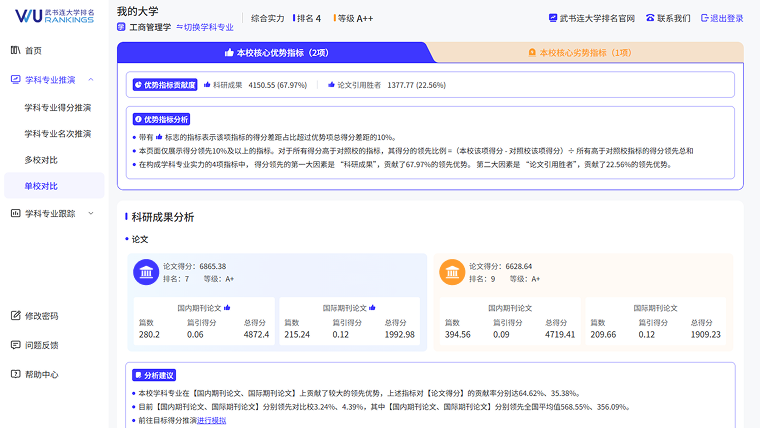Open 帮助中心 help center
The image size is (760, 428).
[x=42, y=374]
